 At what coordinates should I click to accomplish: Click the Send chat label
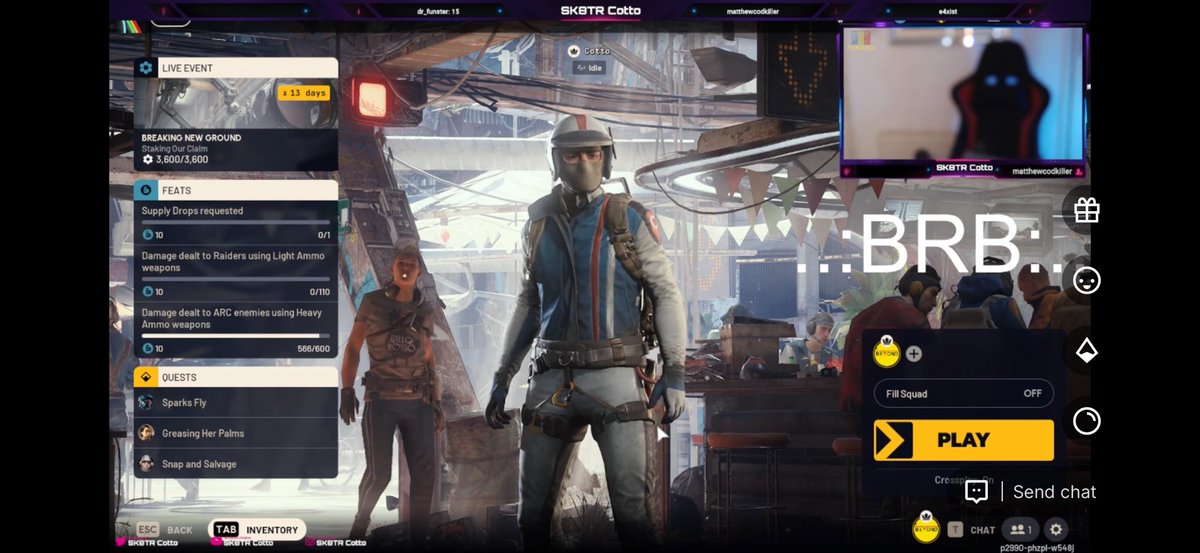pos(1054,492)
